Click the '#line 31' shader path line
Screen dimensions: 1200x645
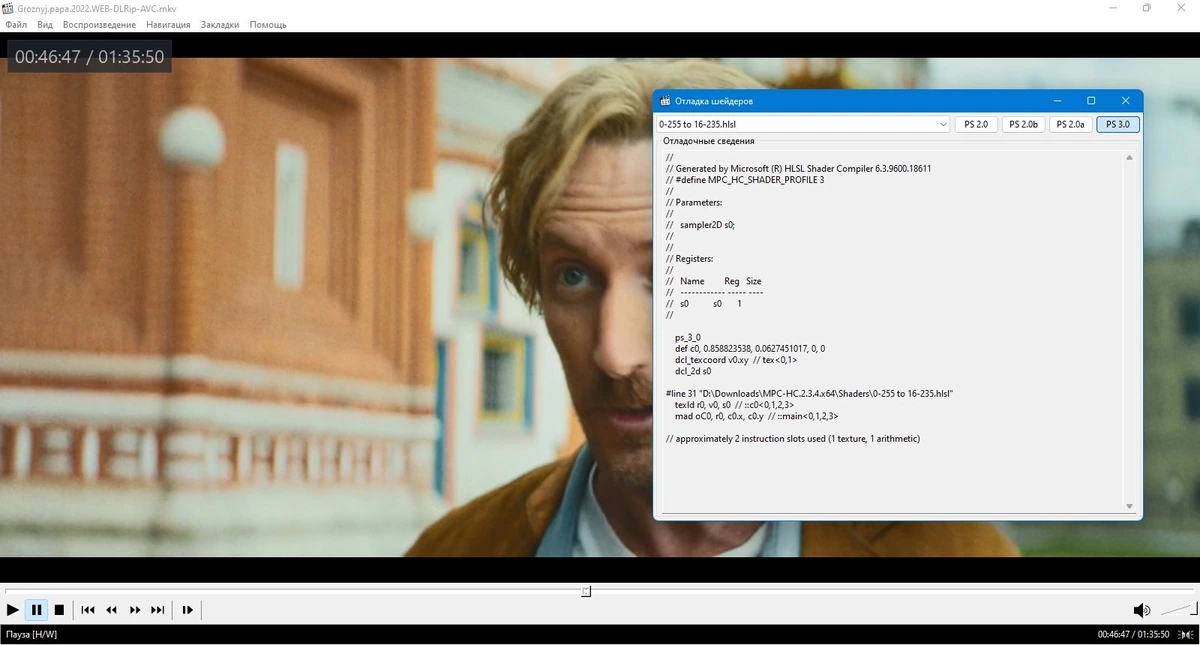click(x=809, y=394)
